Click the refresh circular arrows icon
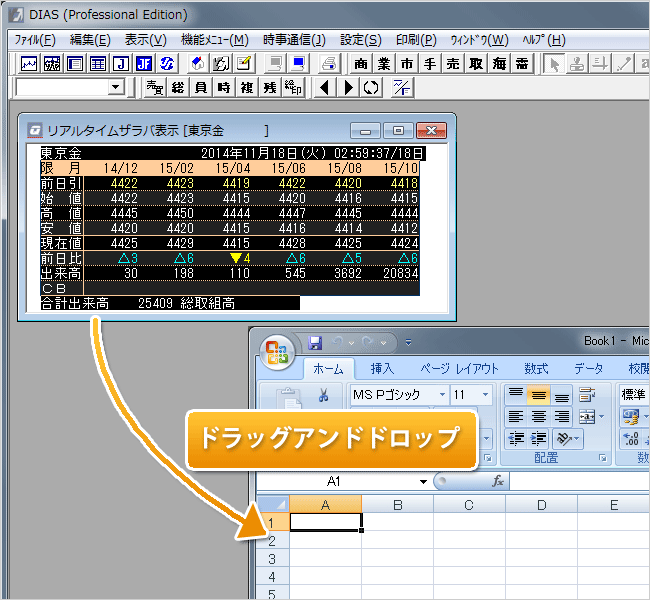The width and height of the screenshot is (650, 600). pos(371,88)
